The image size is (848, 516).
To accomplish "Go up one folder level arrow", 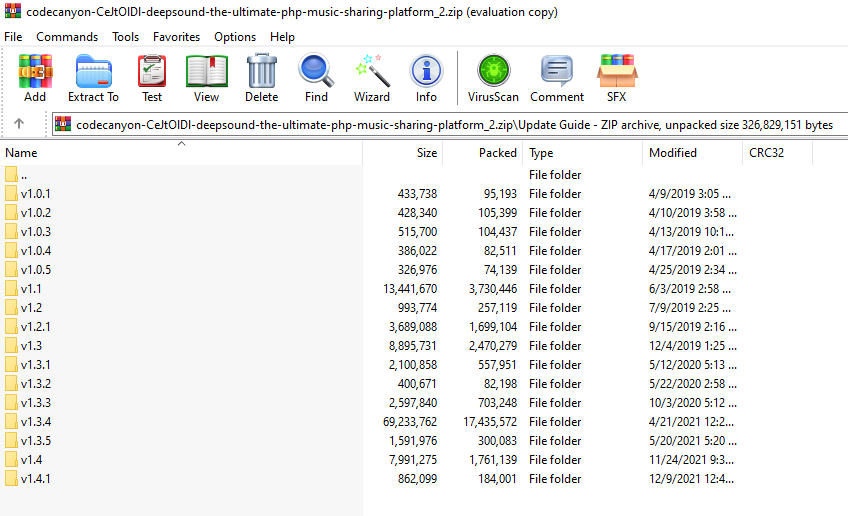I will [x=19, y=124].
